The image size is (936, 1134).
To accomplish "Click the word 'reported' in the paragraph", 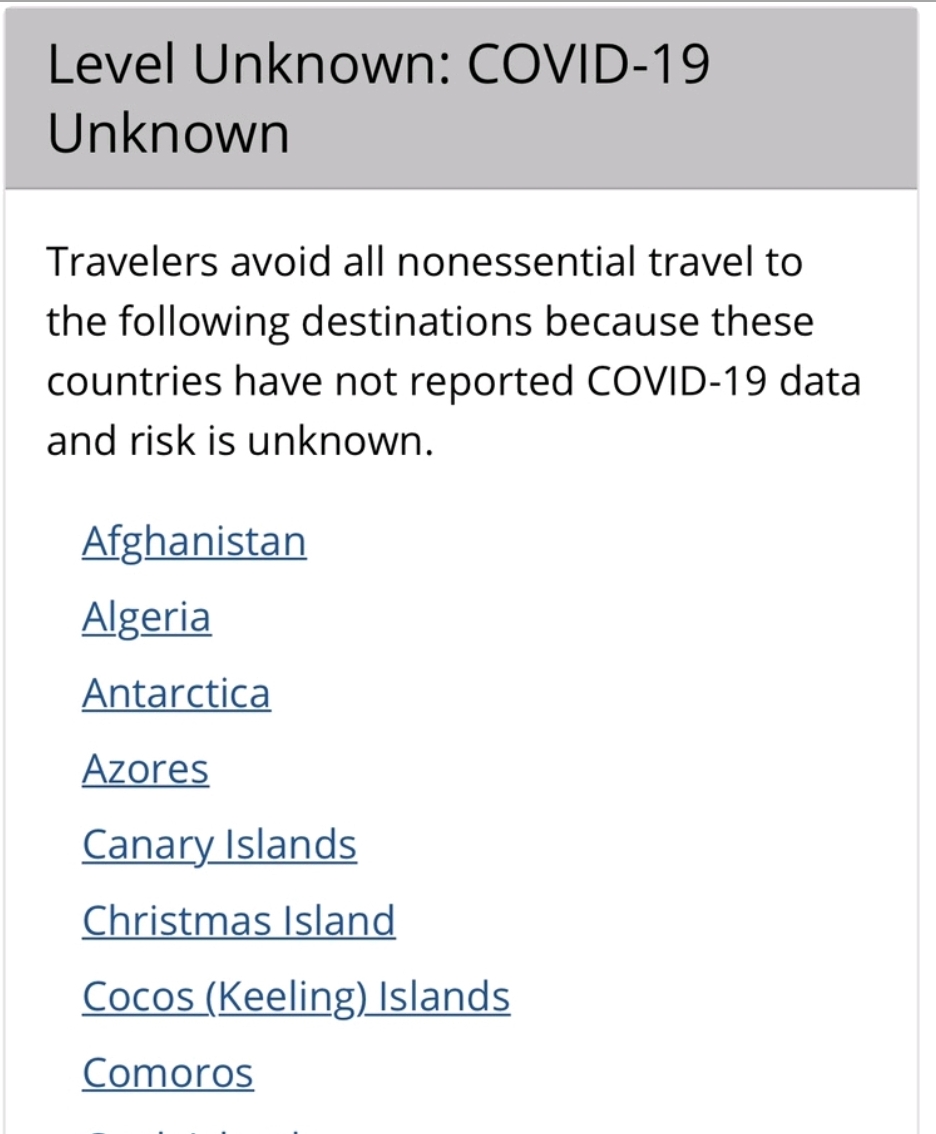I will tap(491, 383).
